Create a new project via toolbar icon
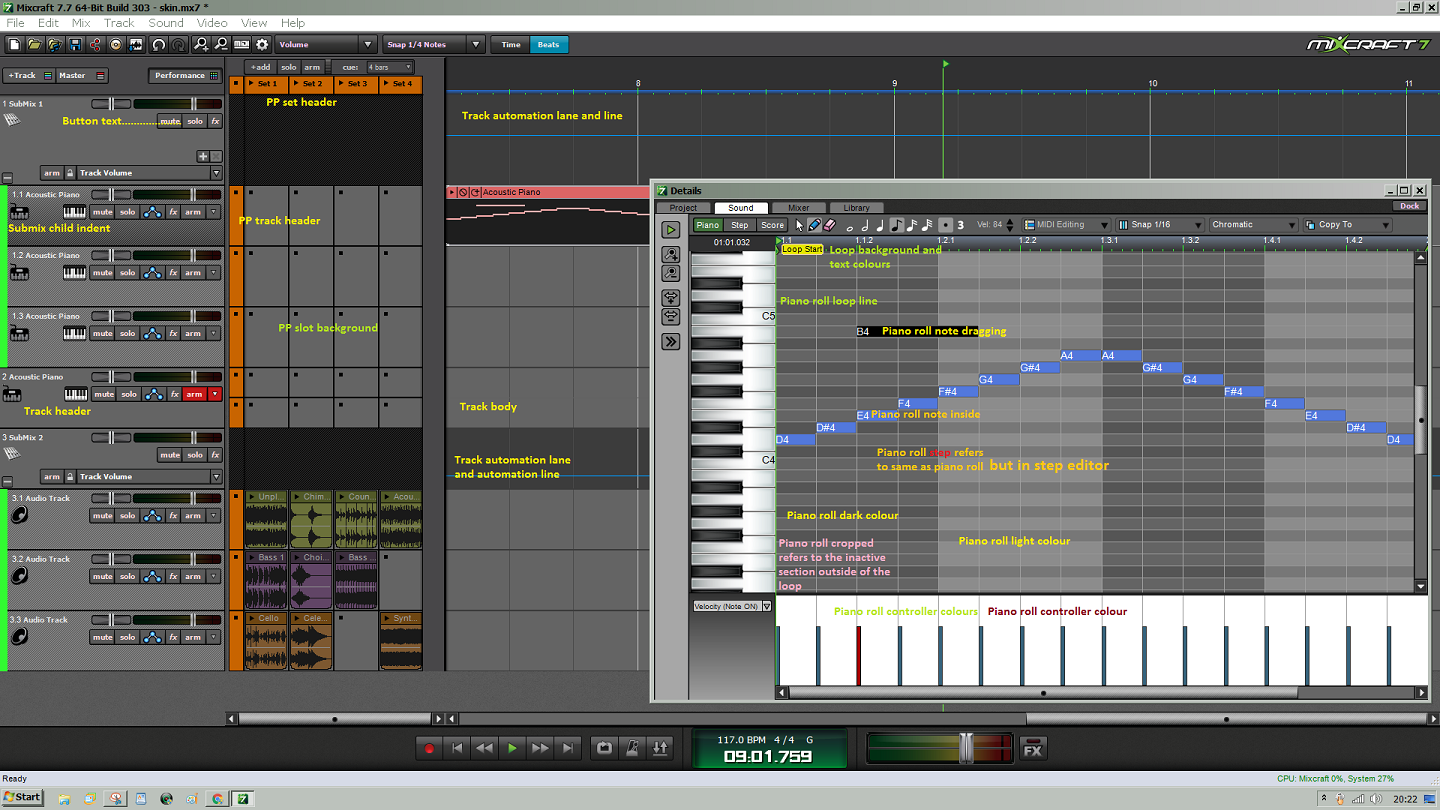 pyautogui.click(x=14, y=44)
